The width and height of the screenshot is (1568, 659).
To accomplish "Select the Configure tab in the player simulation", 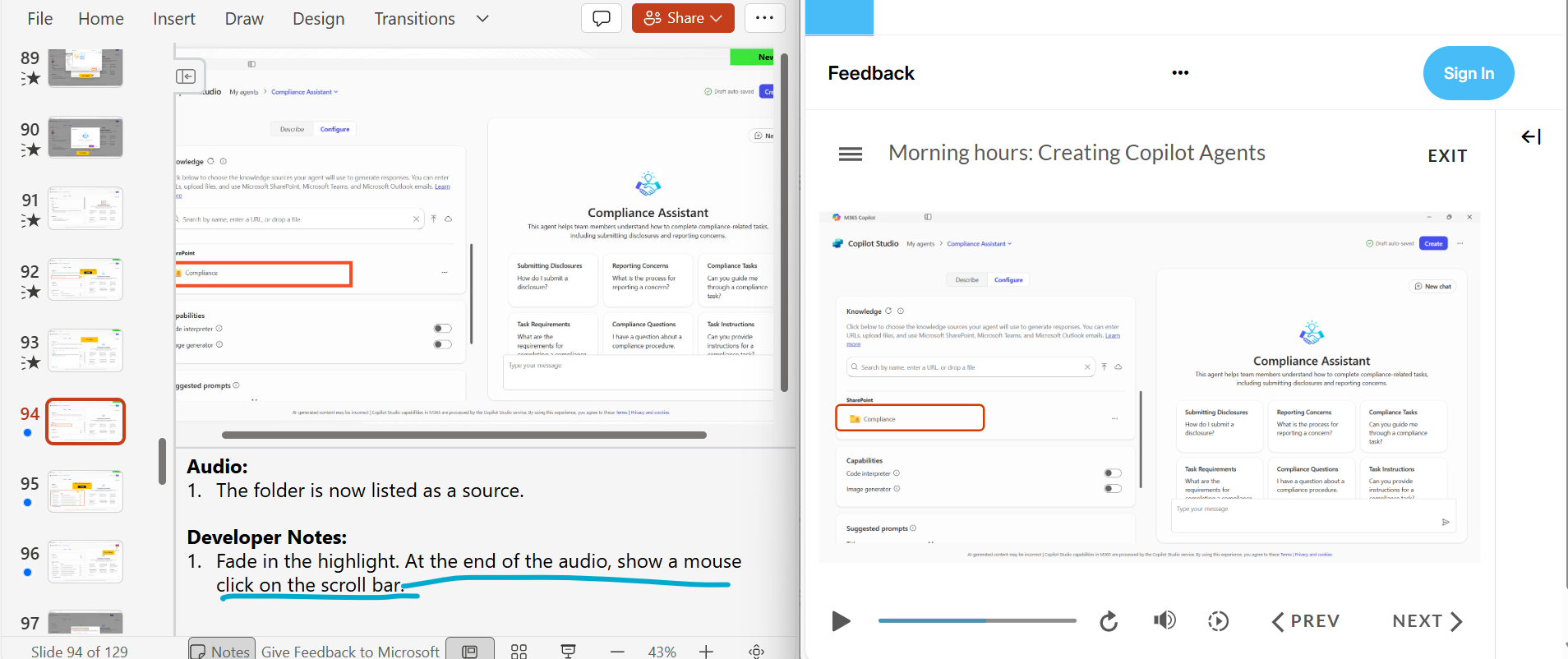I will pyautogui.click(x=1008, y=279).
